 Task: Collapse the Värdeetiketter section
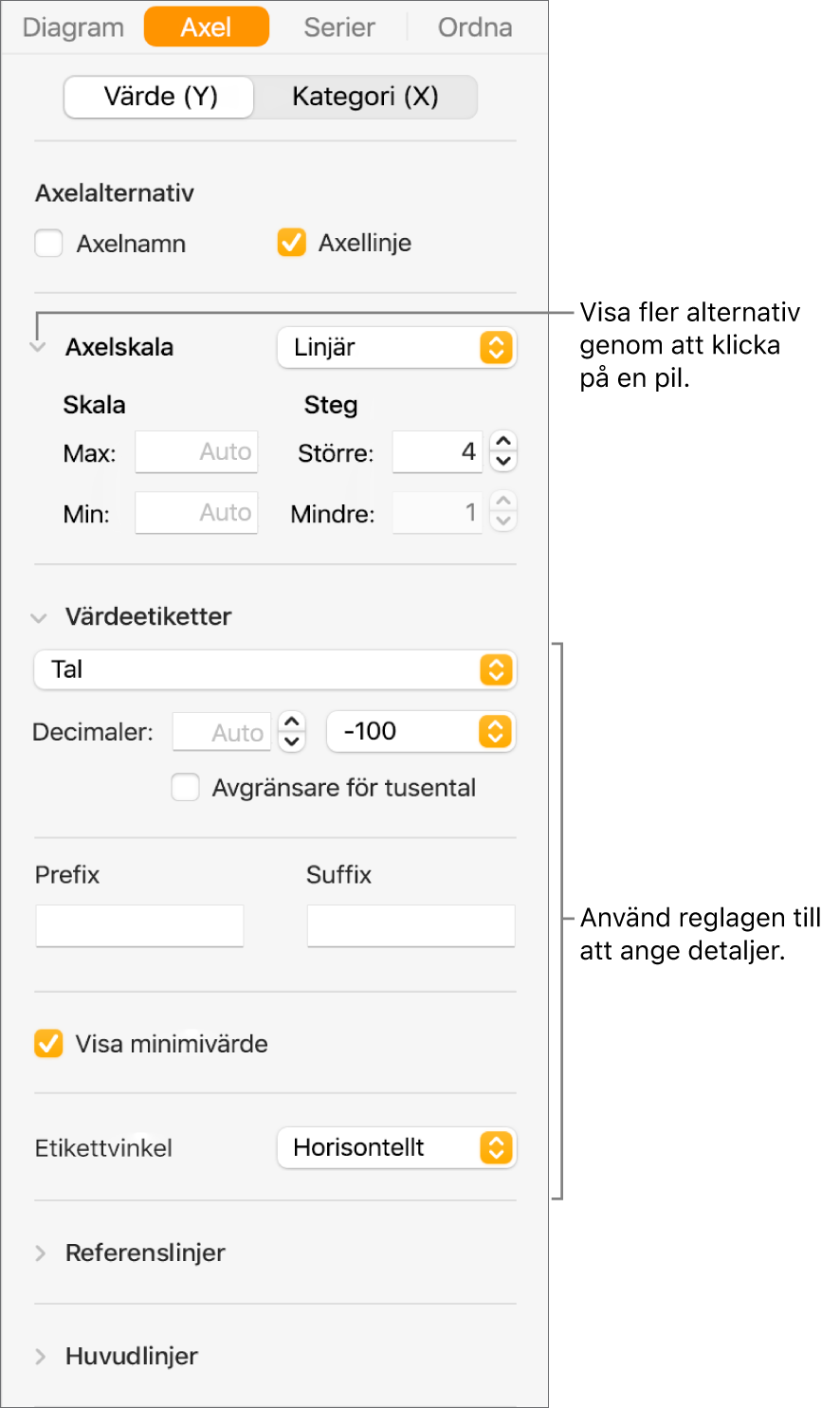point(39,618)
